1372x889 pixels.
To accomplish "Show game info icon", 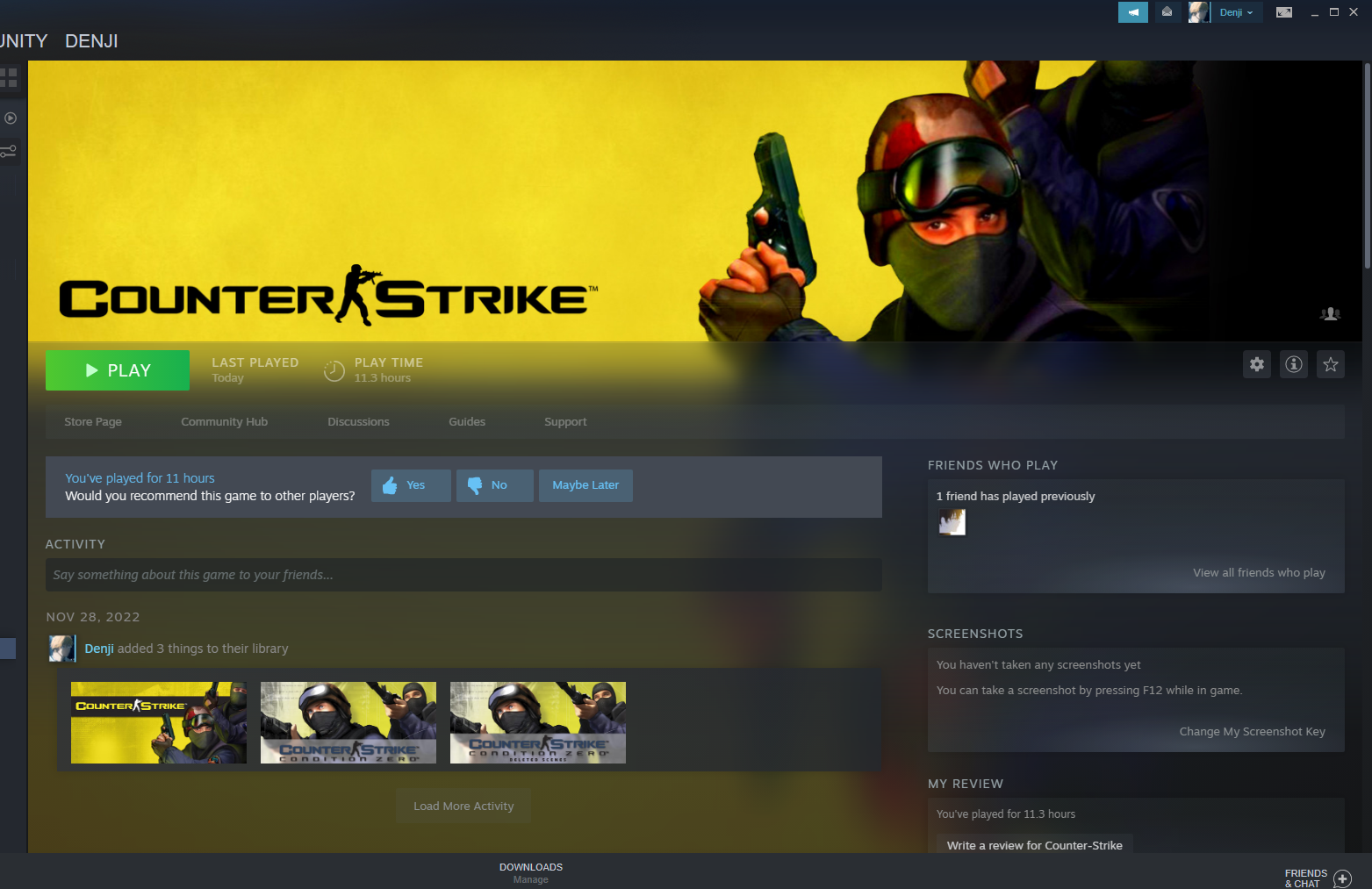I will click(x=1294, y=364).
